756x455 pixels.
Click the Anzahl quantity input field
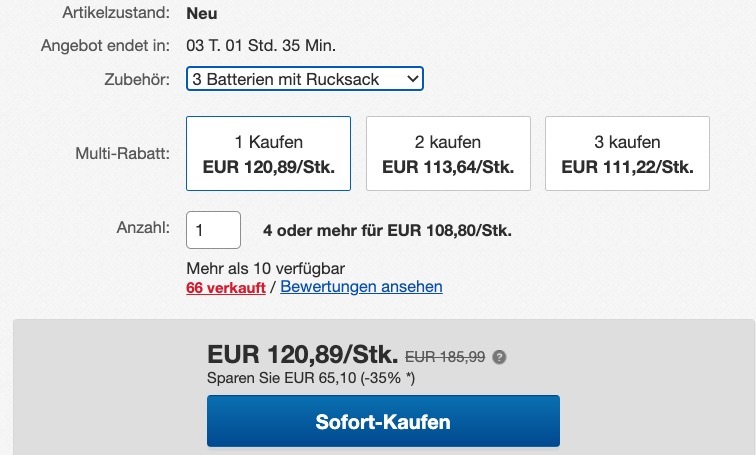213,230
